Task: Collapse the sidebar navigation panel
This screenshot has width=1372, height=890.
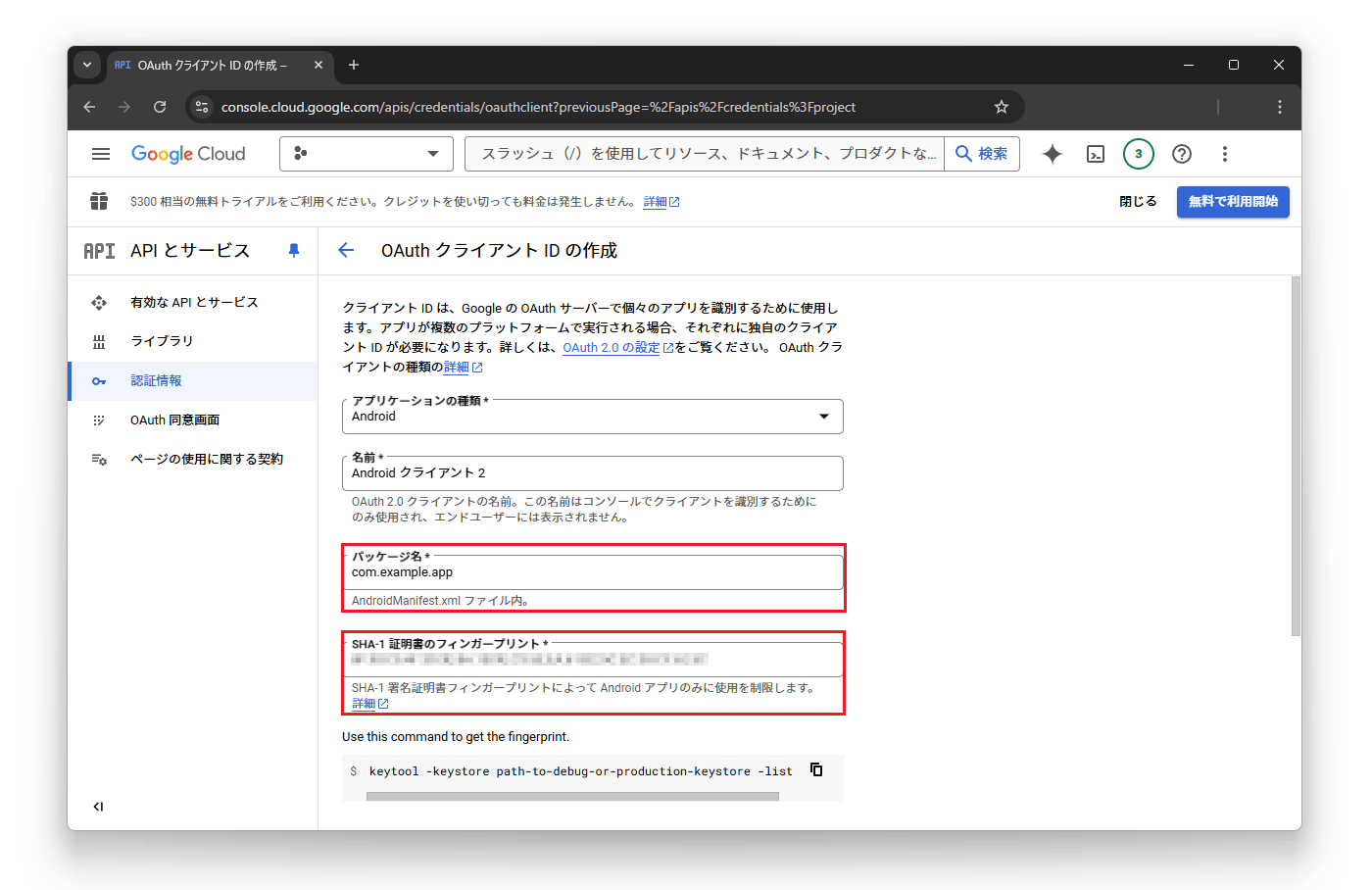Action: 98,807
